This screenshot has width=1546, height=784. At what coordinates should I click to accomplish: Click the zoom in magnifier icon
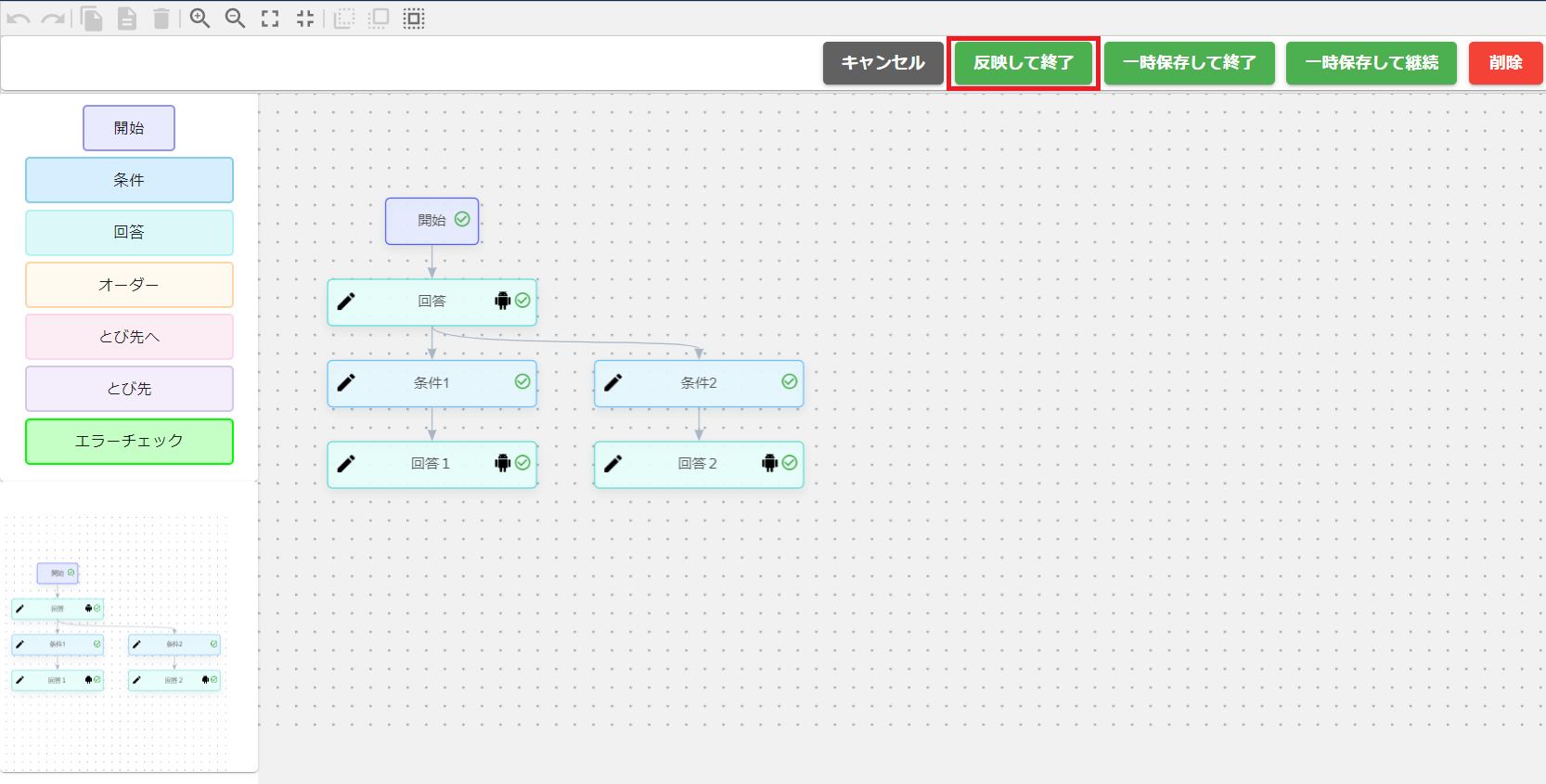(200, 19)
